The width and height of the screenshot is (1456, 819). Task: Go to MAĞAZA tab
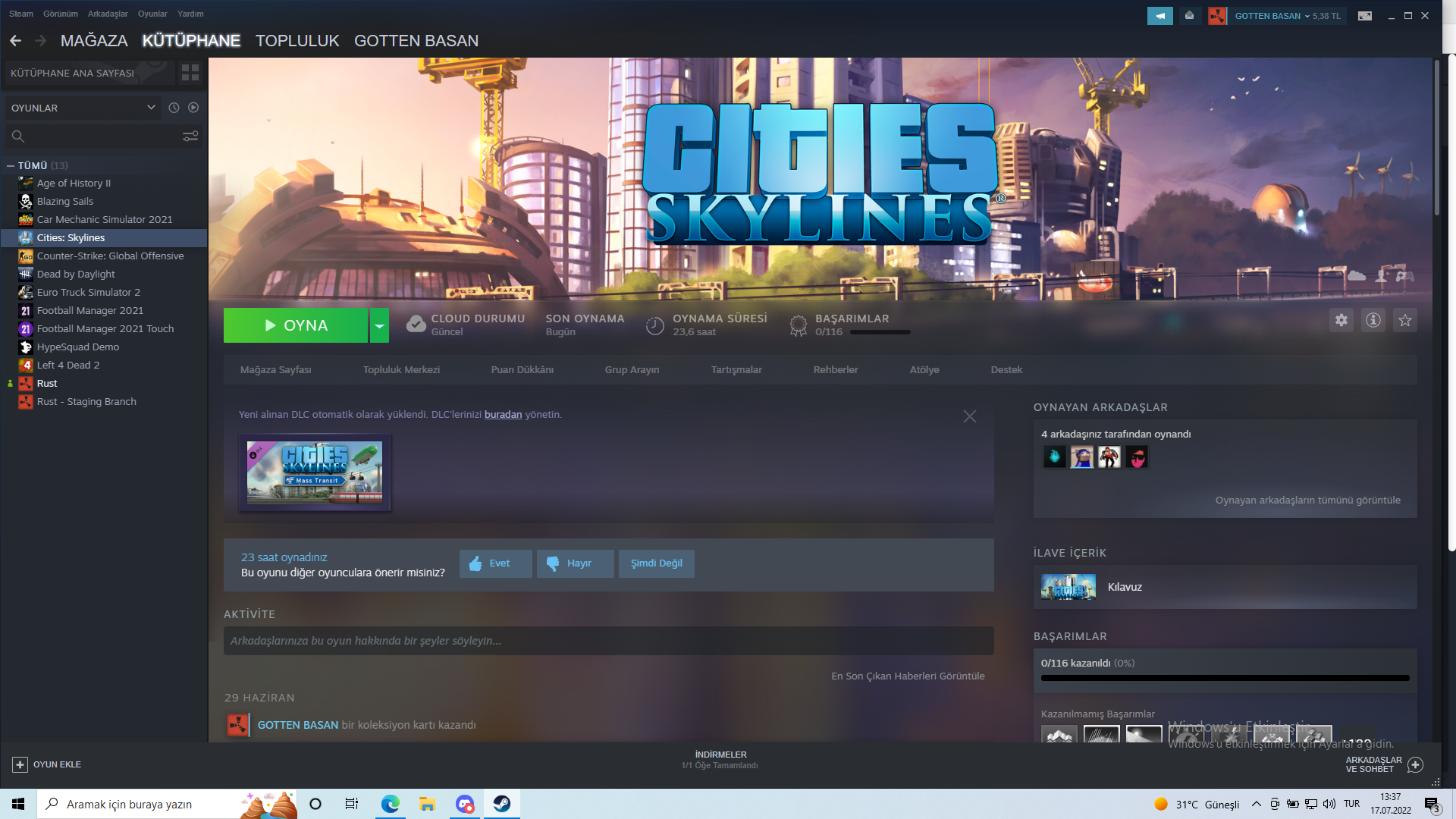click(x=94, y=41)
